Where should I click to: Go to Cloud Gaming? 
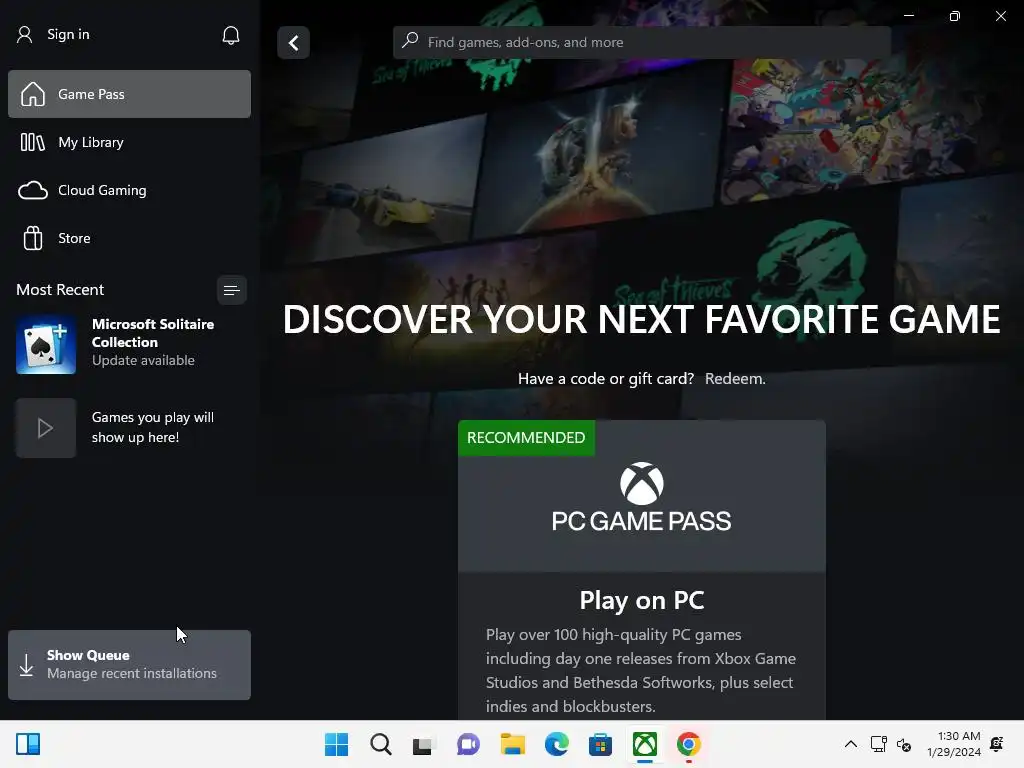129,191
